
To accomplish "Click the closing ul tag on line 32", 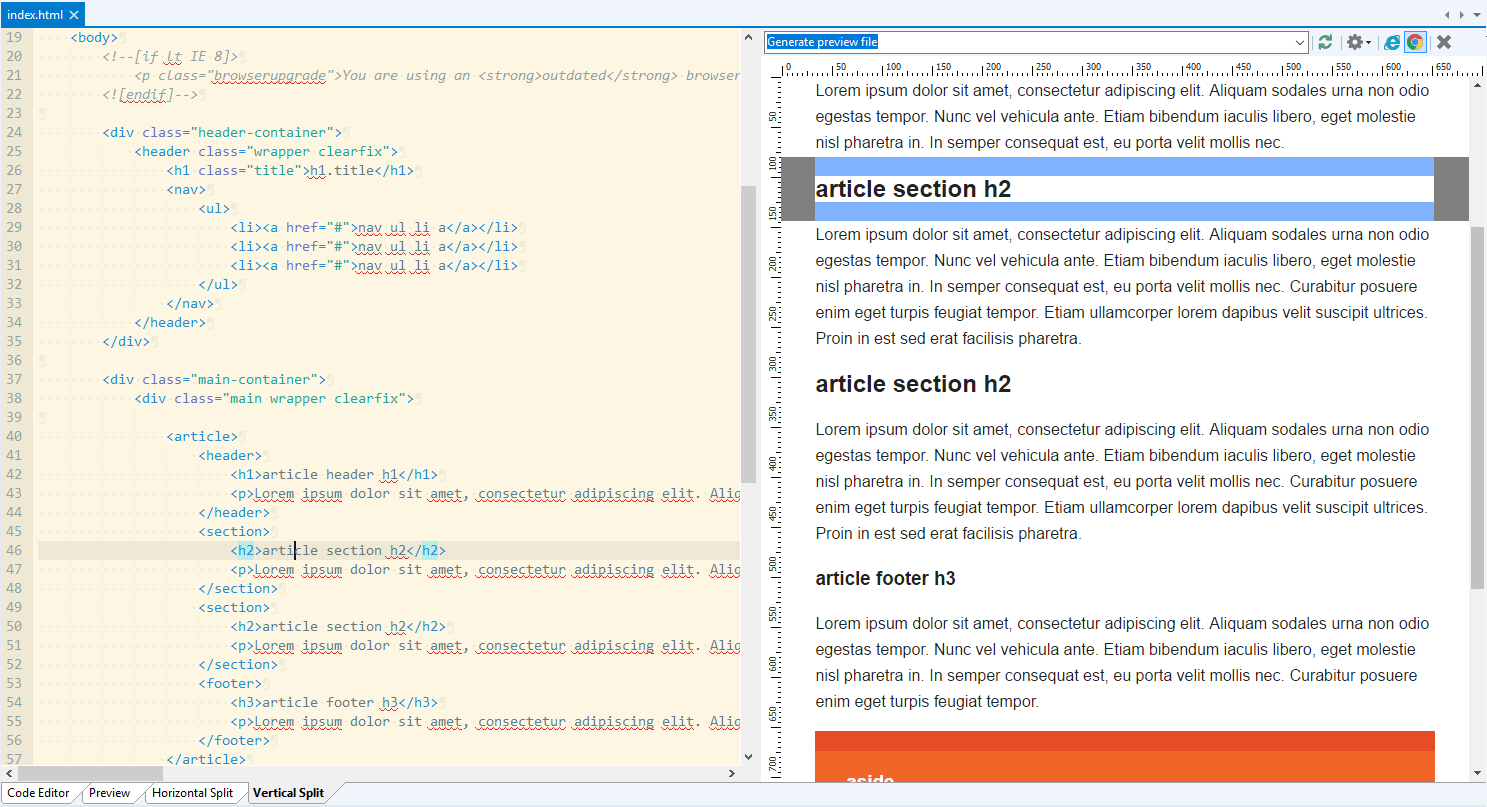I will 218,284.
